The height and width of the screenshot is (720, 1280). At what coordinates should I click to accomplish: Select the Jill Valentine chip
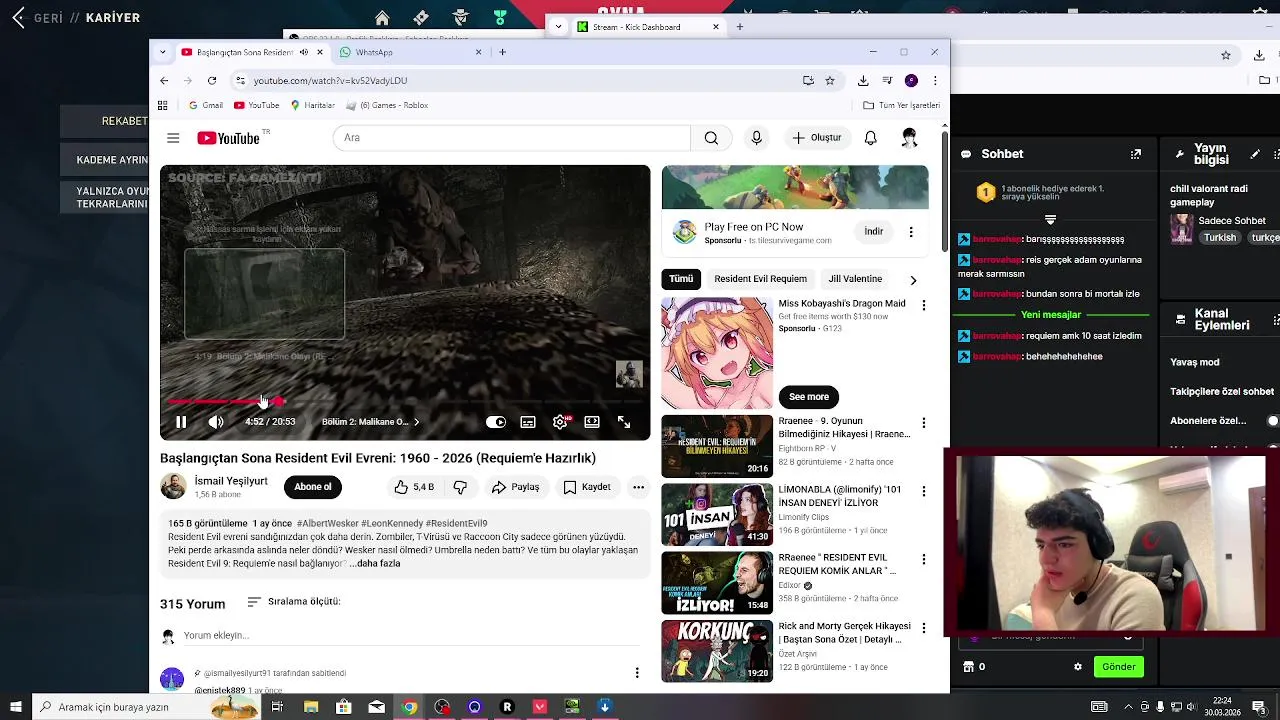(855, 279)
